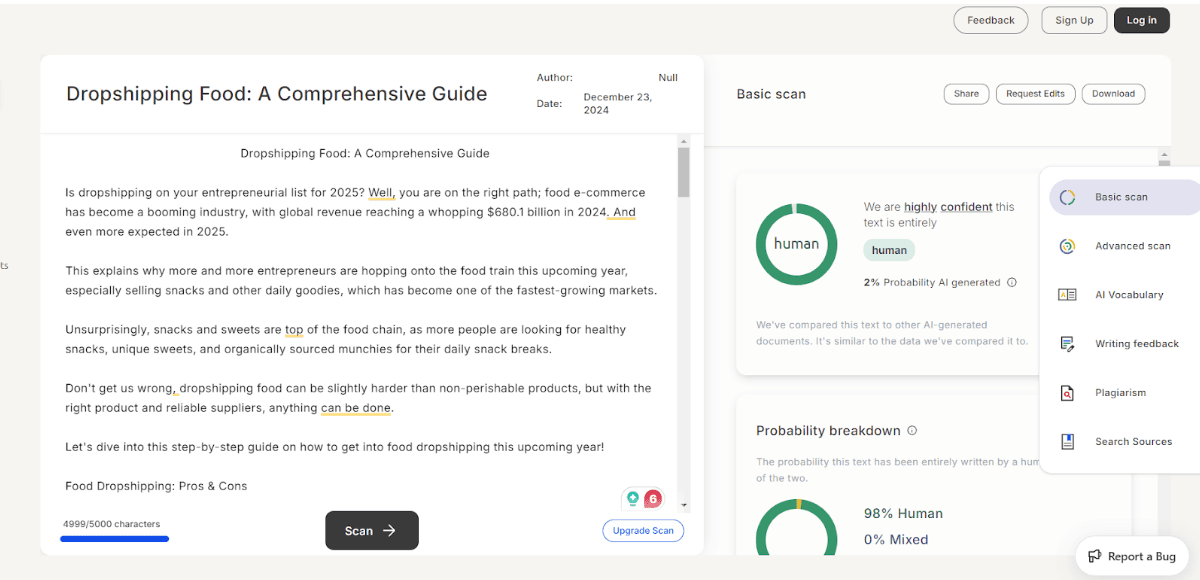Click the info icon next to Probability breakdown
Viewport: 1200px width, 580px height.
[x=912, y=431]
